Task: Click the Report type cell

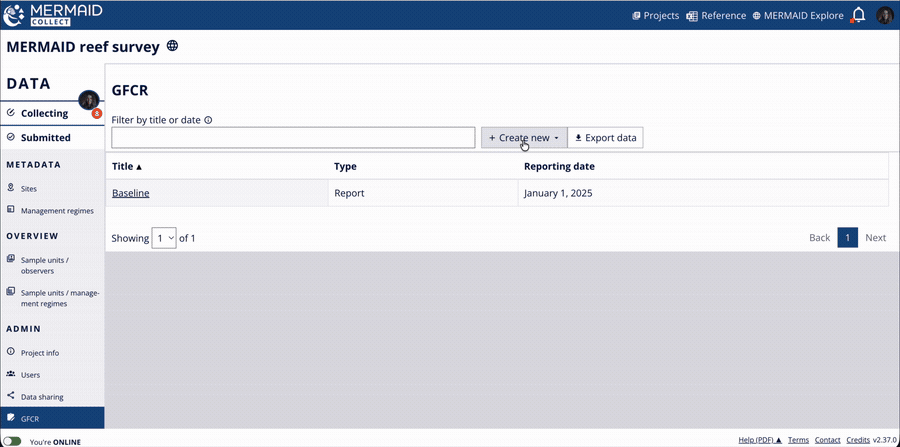Action: click(423, 193)
